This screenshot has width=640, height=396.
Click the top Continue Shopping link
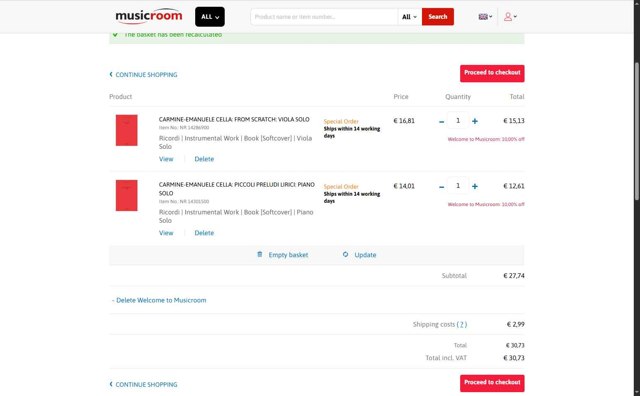[143, 75]
